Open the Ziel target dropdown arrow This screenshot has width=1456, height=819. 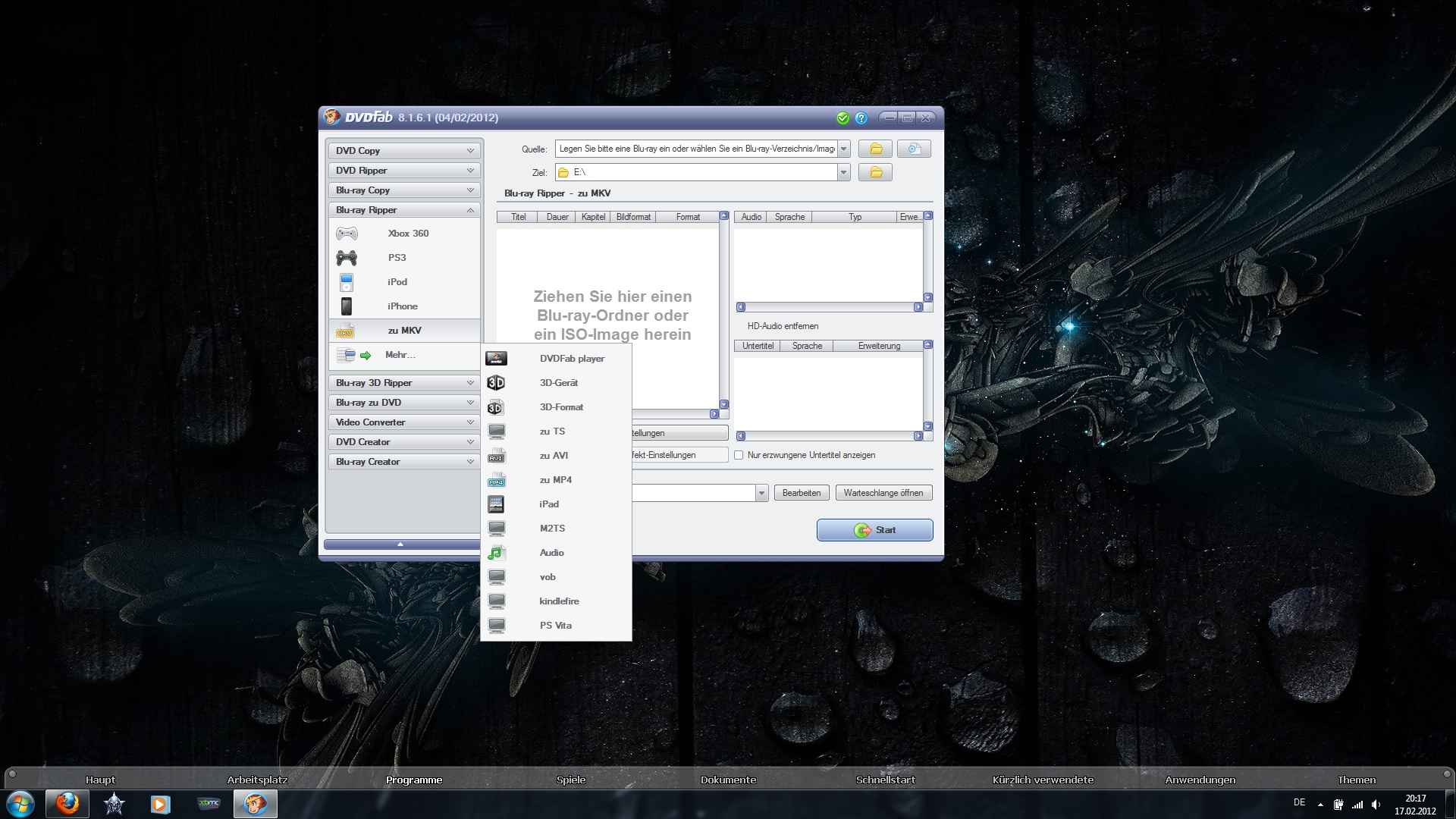843,172
